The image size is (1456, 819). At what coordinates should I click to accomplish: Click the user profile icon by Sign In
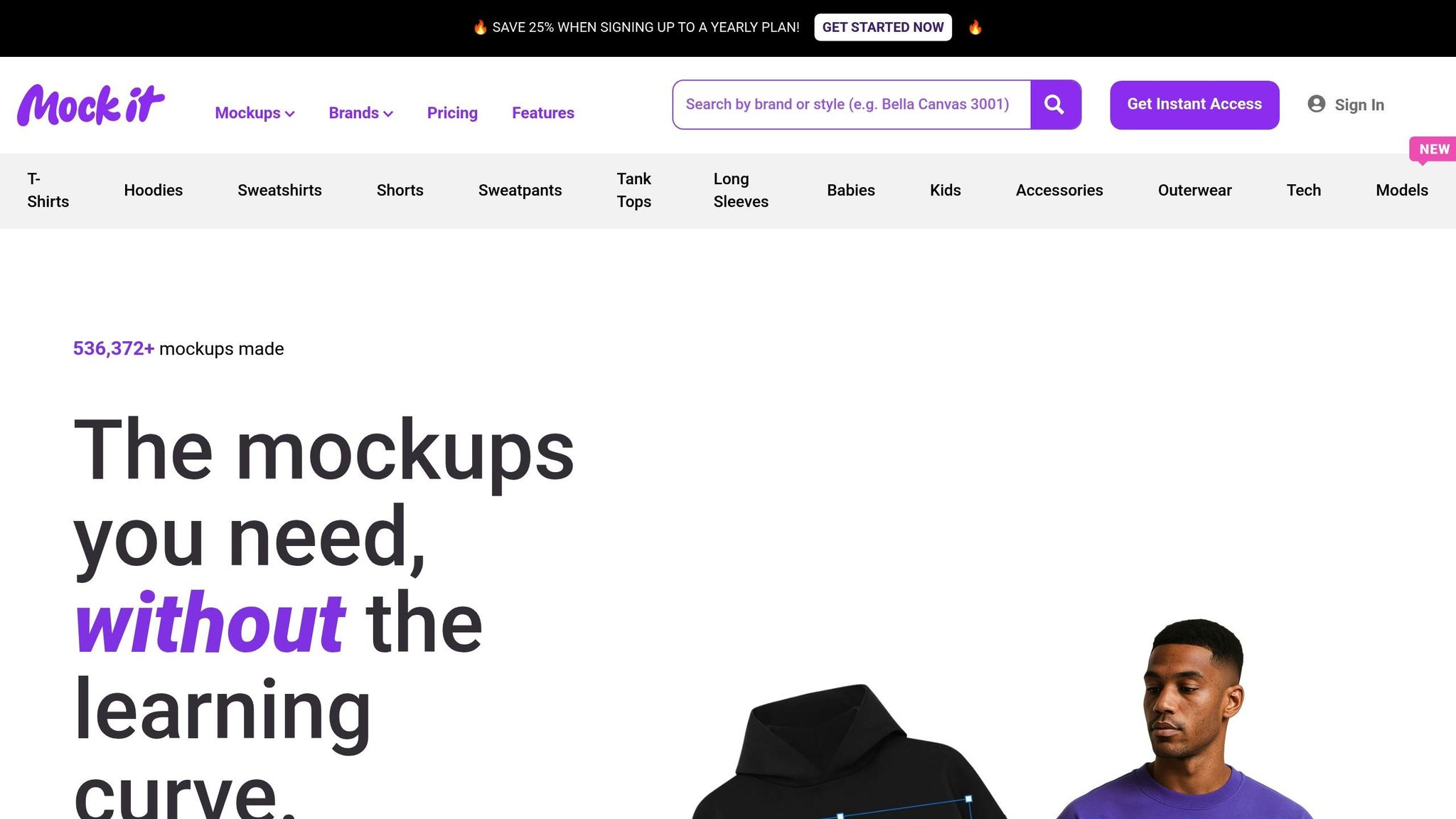[x=1316, y=104]
